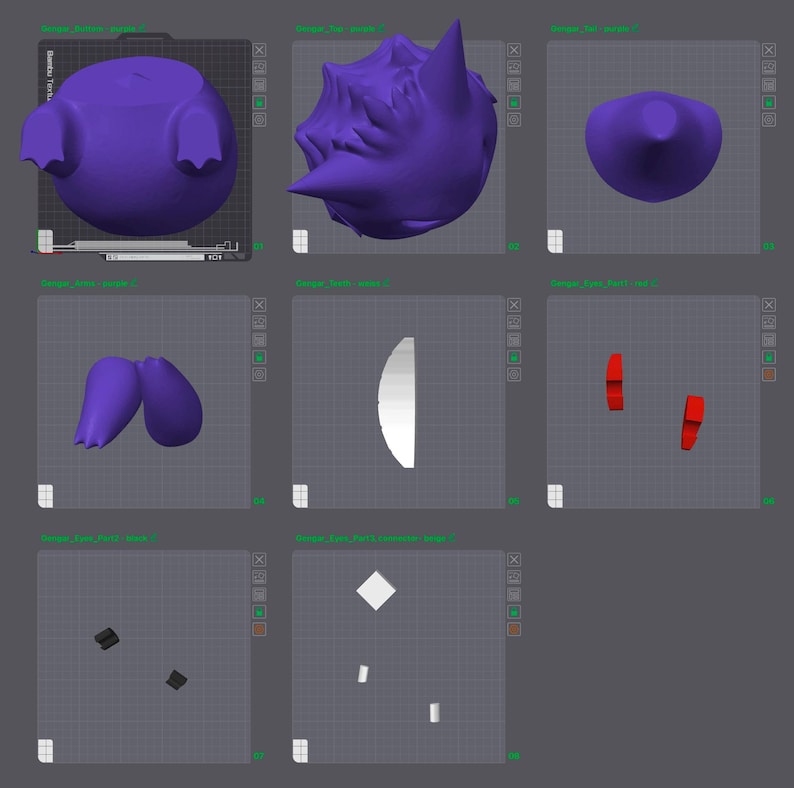Toggle the lock on Gengar_Eyes_Part3 connector plate
This screenshot has height=788, width=794.
514,612
